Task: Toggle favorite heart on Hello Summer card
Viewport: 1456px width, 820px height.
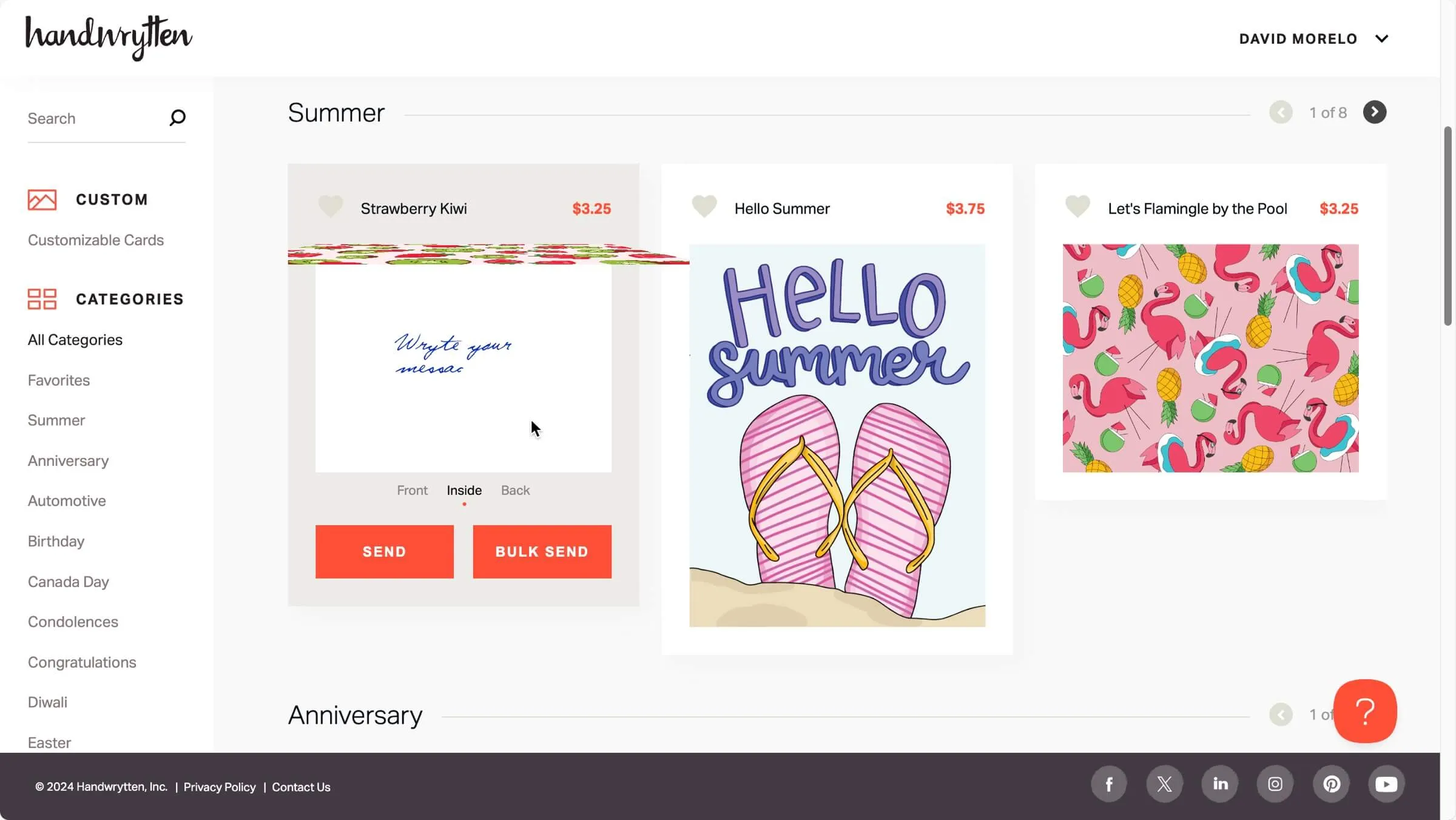Action: pos(704,208)
